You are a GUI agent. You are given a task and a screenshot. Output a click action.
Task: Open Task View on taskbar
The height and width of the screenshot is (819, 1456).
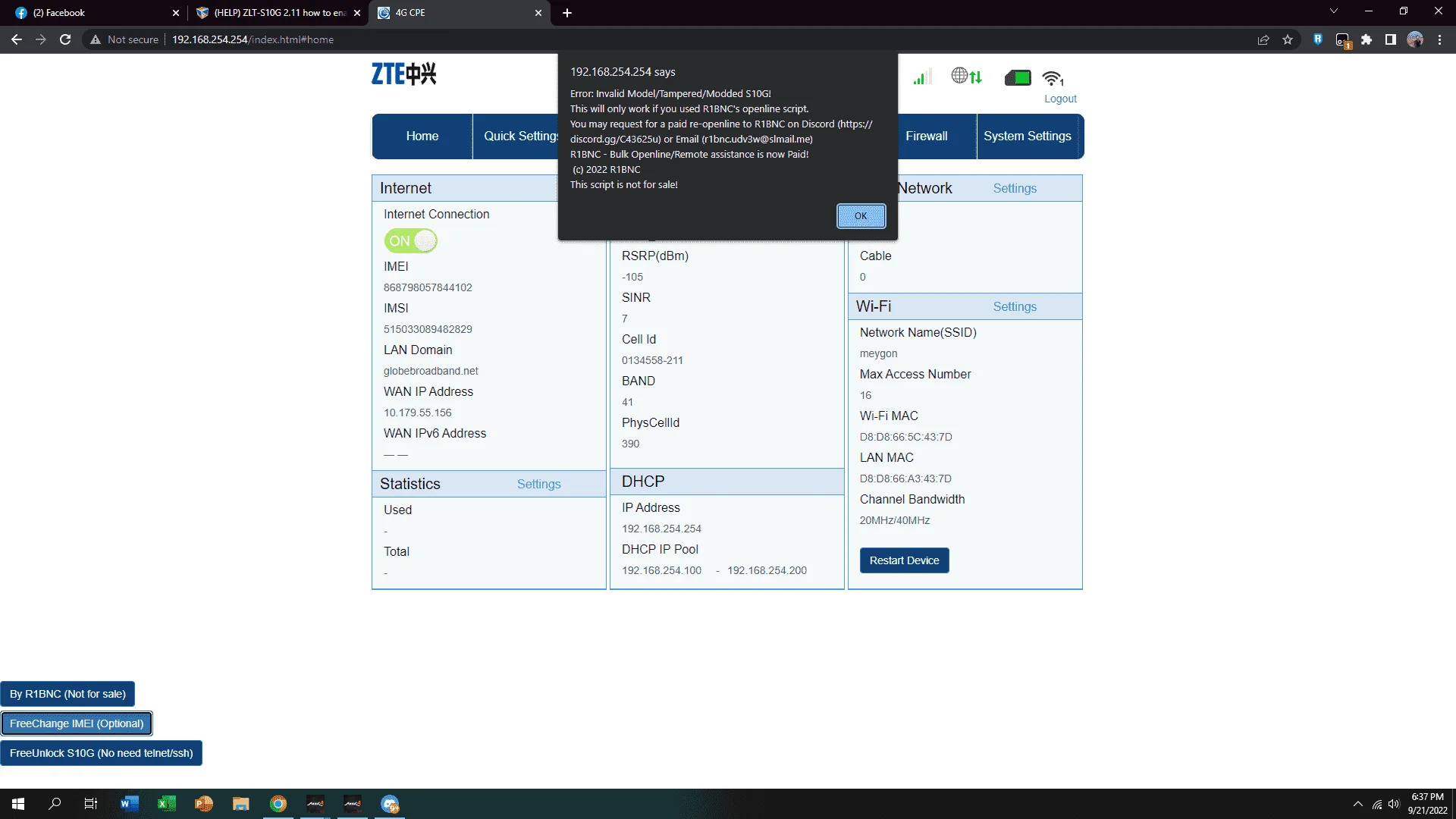pyautogui.click(x=91, y=804)
